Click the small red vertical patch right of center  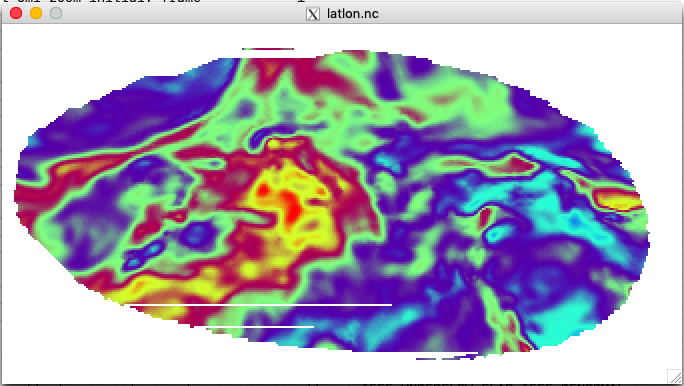484,217
